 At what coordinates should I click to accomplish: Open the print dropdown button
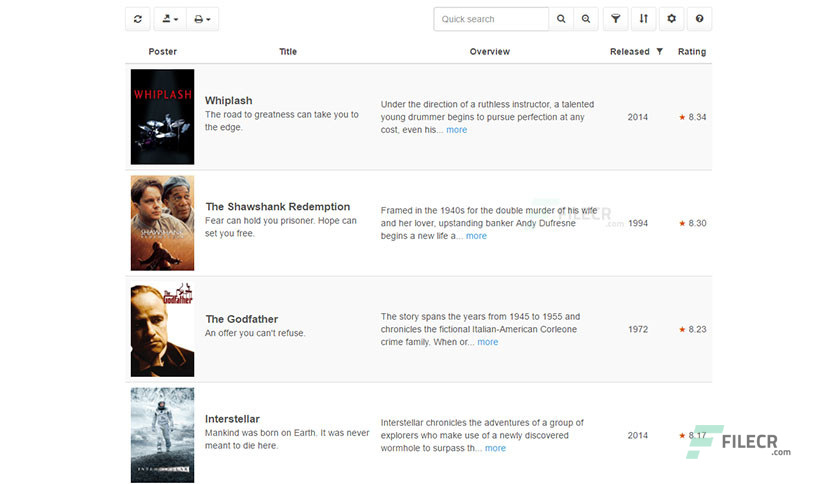tap(203, 19)
